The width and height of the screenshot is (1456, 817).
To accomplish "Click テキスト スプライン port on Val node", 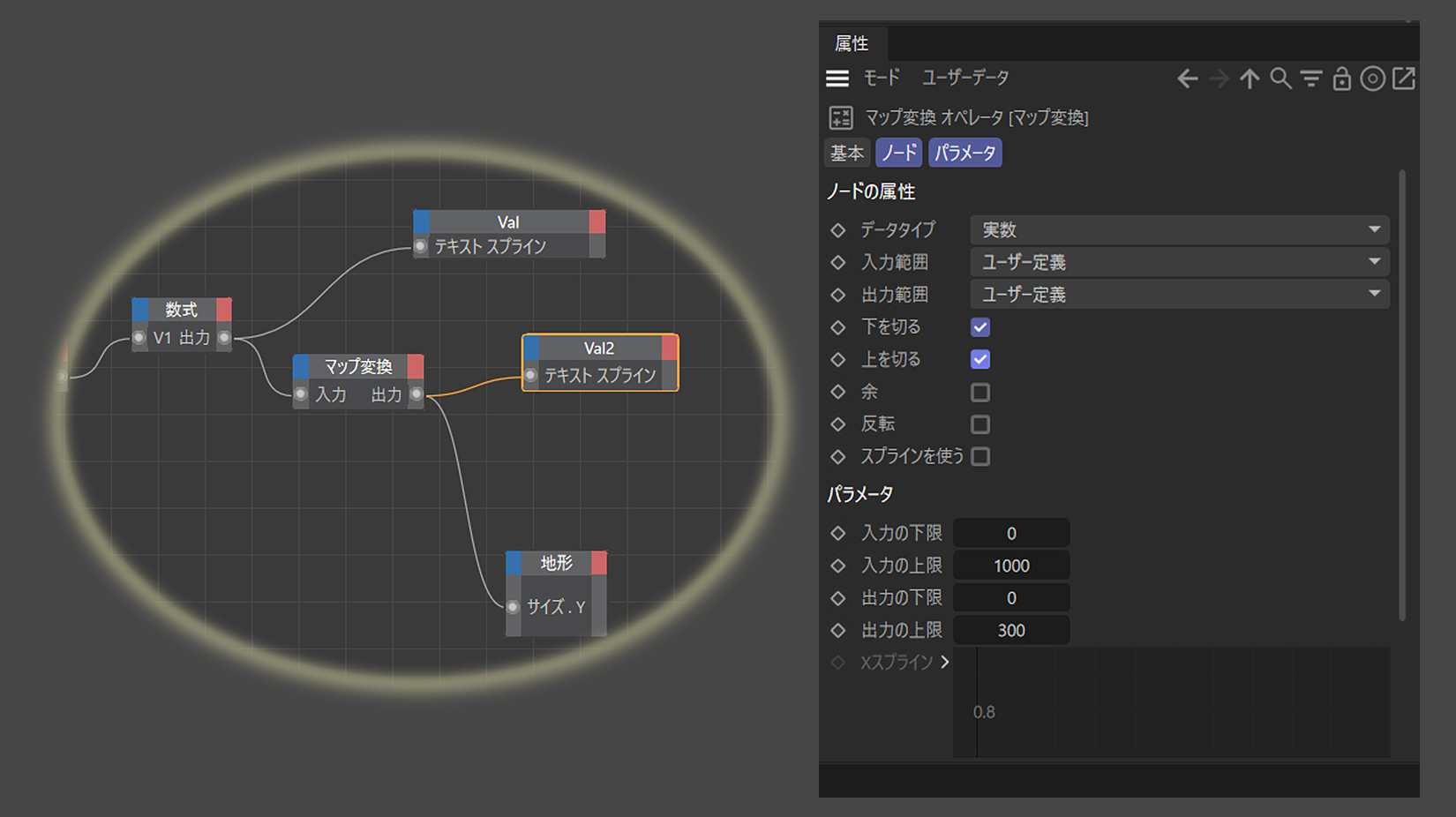I will tap(421, 246).
